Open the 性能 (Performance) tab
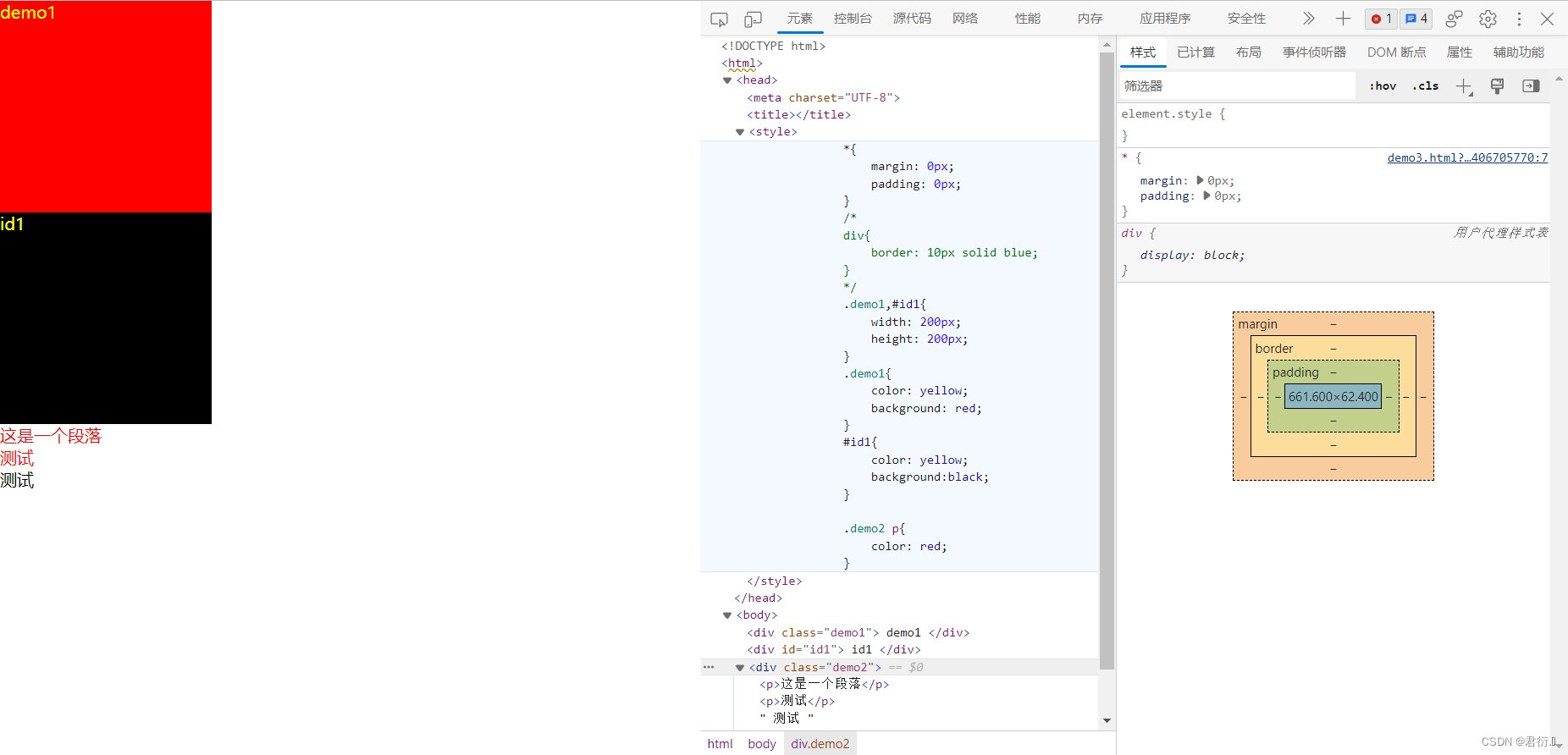The image size is (1568, 755). coord(1028,19)
